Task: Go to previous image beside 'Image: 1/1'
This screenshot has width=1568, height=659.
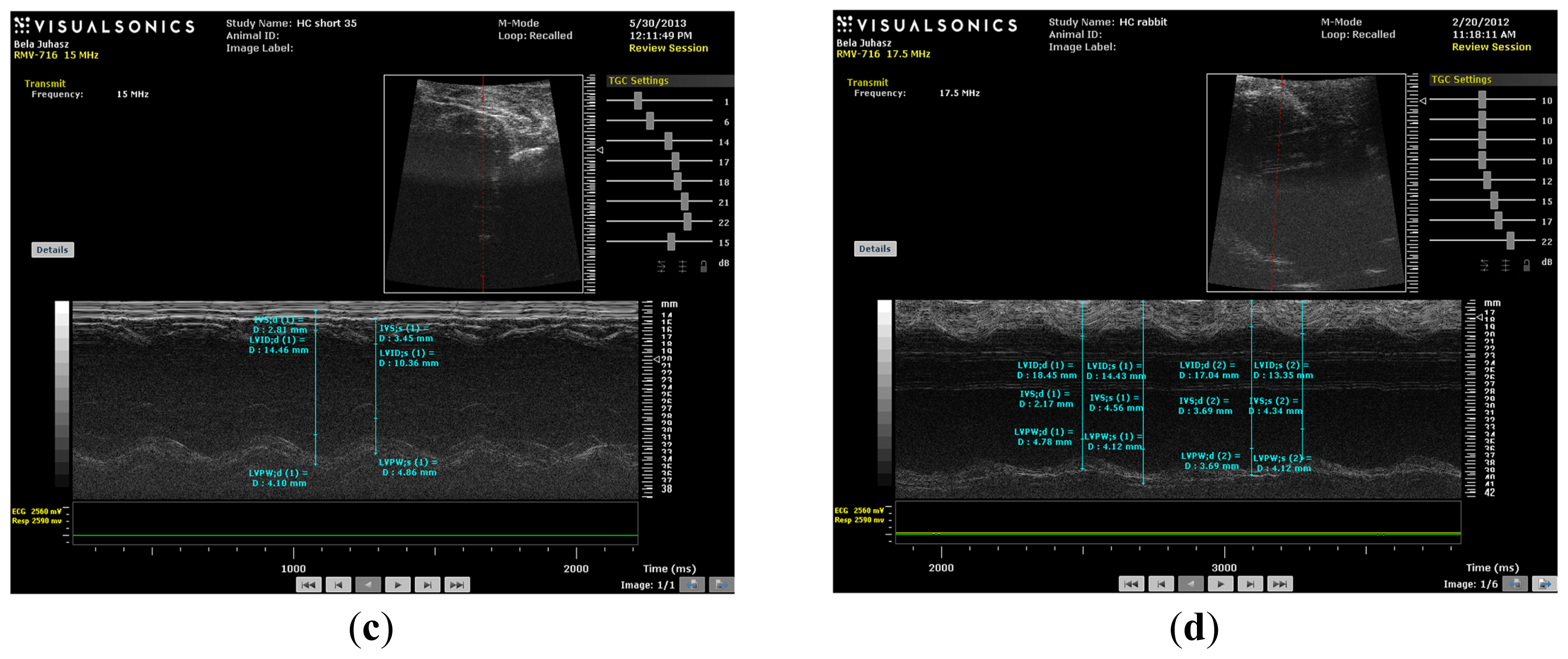Action: [692, 585]
